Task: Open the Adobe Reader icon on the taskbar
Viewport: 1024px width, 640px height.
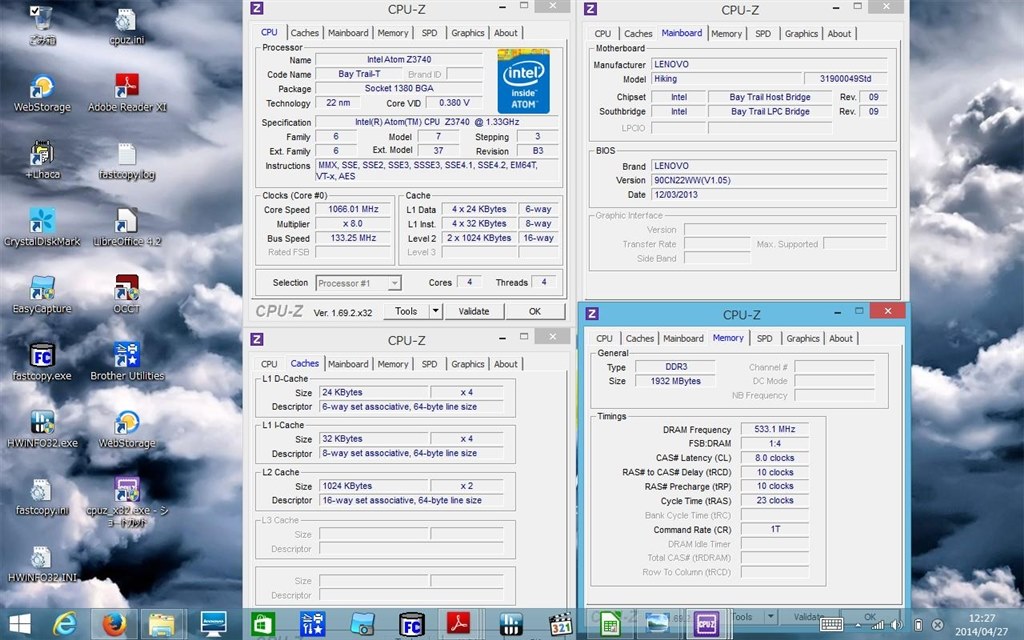Action: (460, 624)
